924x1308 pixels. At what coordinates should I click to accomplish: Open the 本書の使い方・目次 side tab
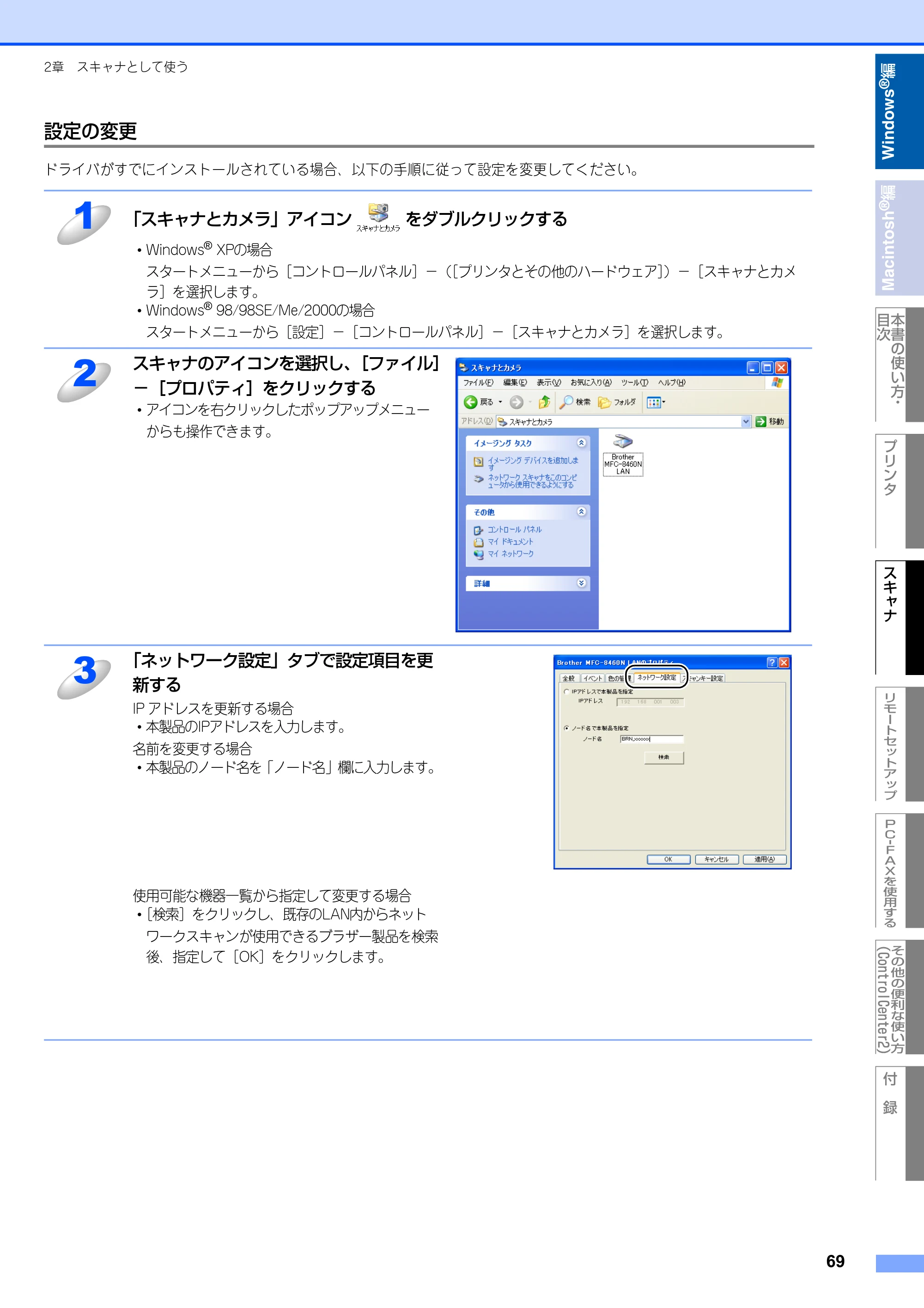click(x=899, y=364)
